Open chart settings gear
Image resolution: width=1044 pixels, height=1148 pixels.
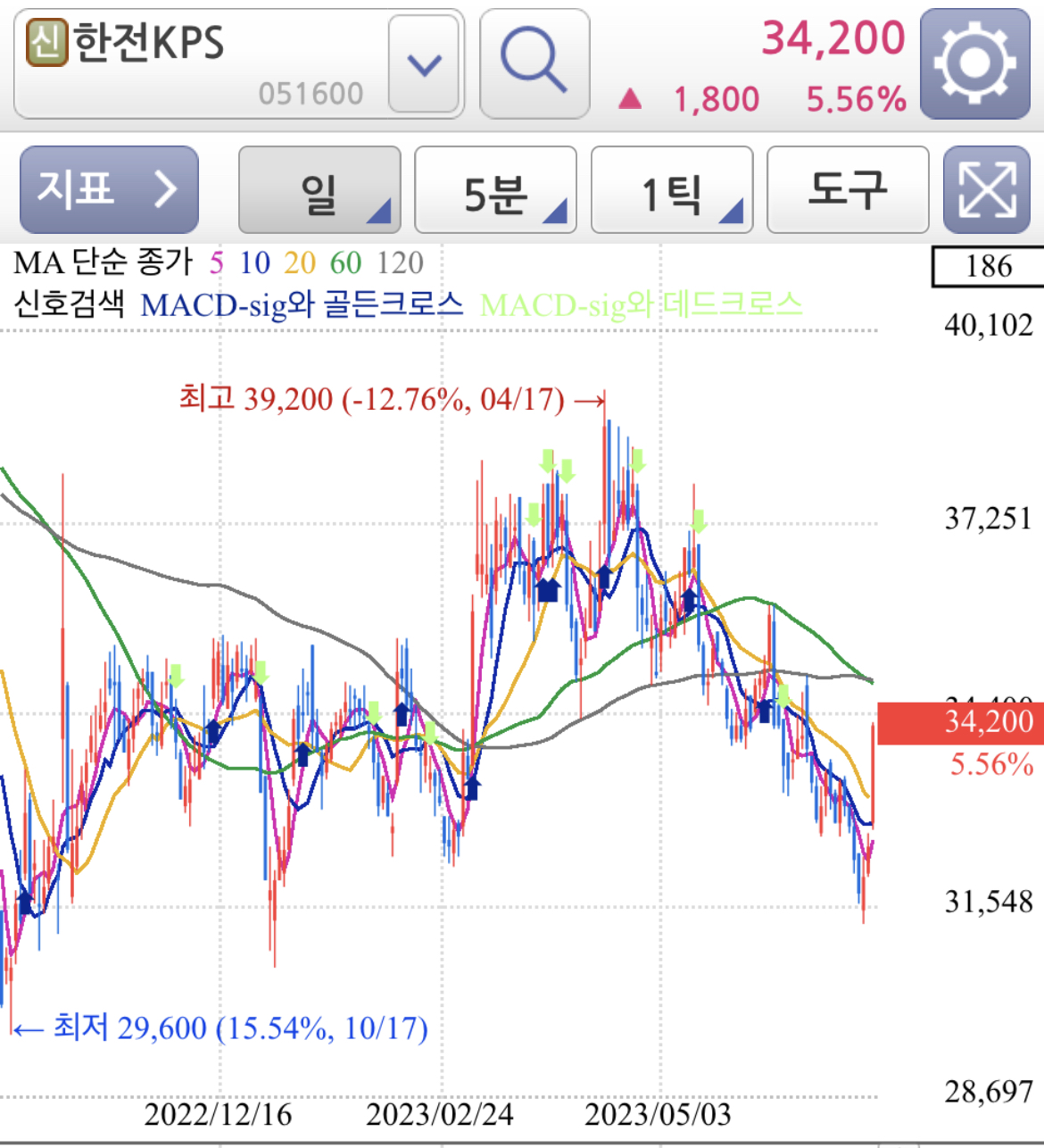click(x=974, y=64)
